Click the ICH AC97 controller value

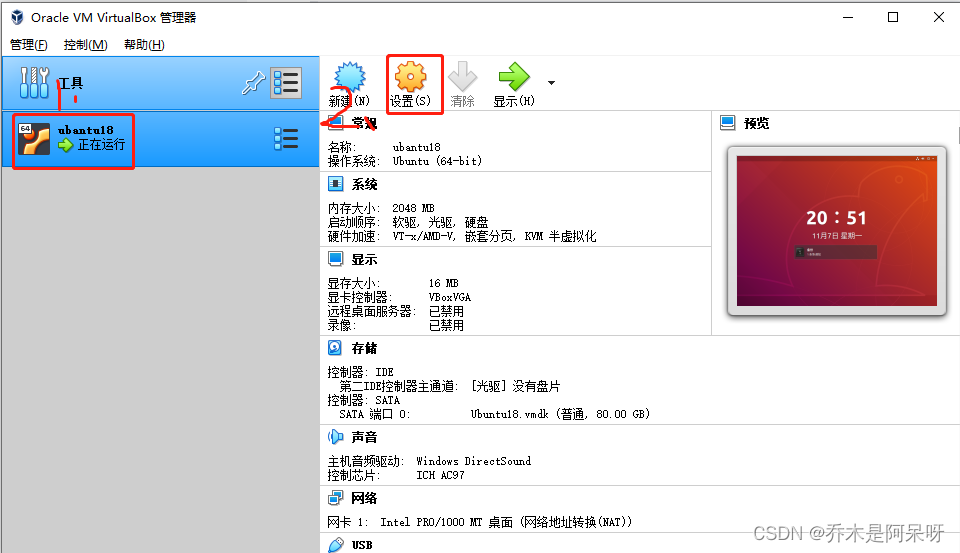pyautogui.click(x=440, y=475)
